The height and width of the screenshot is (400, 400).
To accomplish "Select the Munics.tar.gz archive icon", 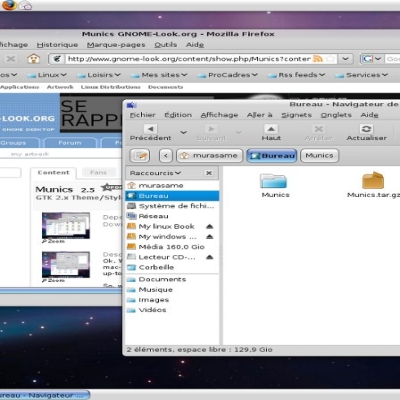I will tap(373, 180).
